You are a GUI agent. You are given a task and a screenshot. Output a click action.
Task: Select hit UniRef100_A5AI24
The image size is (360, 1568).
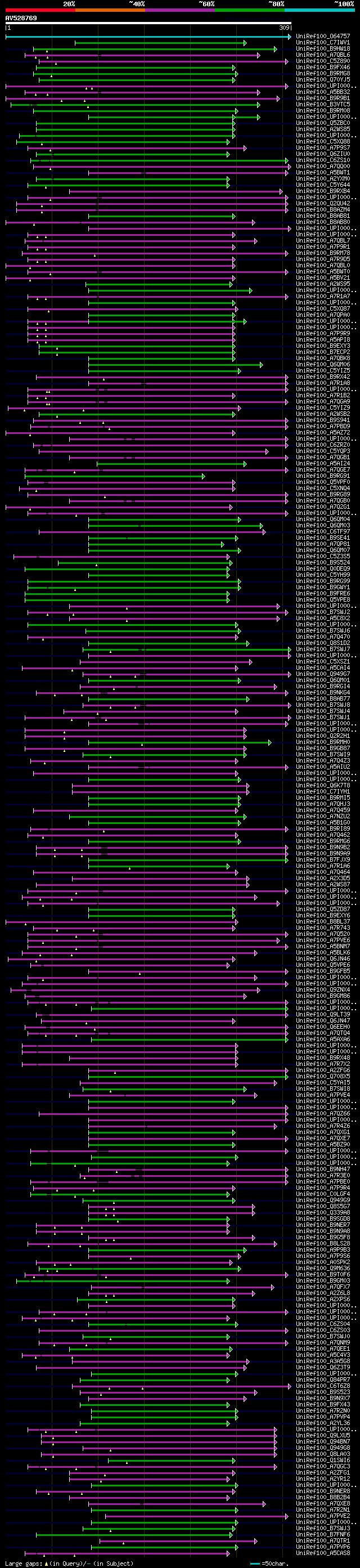coord(323,464)
